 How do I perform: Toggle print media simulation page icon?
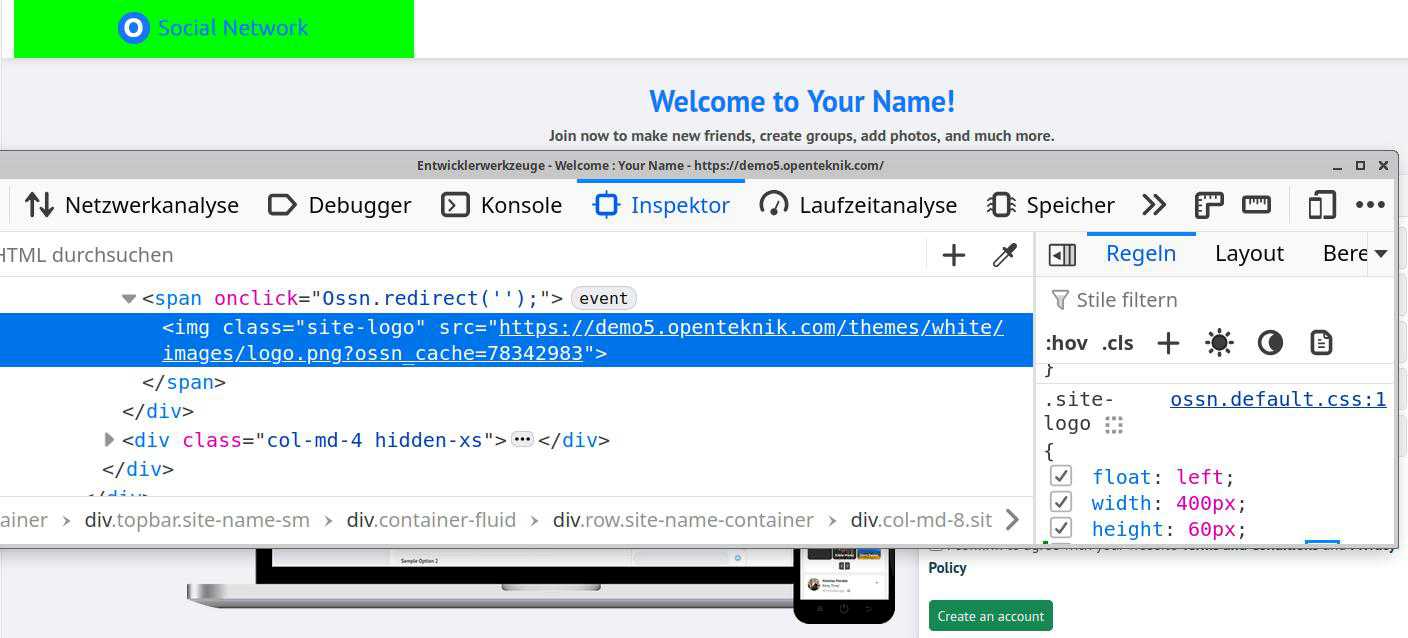pyautogui.click(x=1321, y=343)
